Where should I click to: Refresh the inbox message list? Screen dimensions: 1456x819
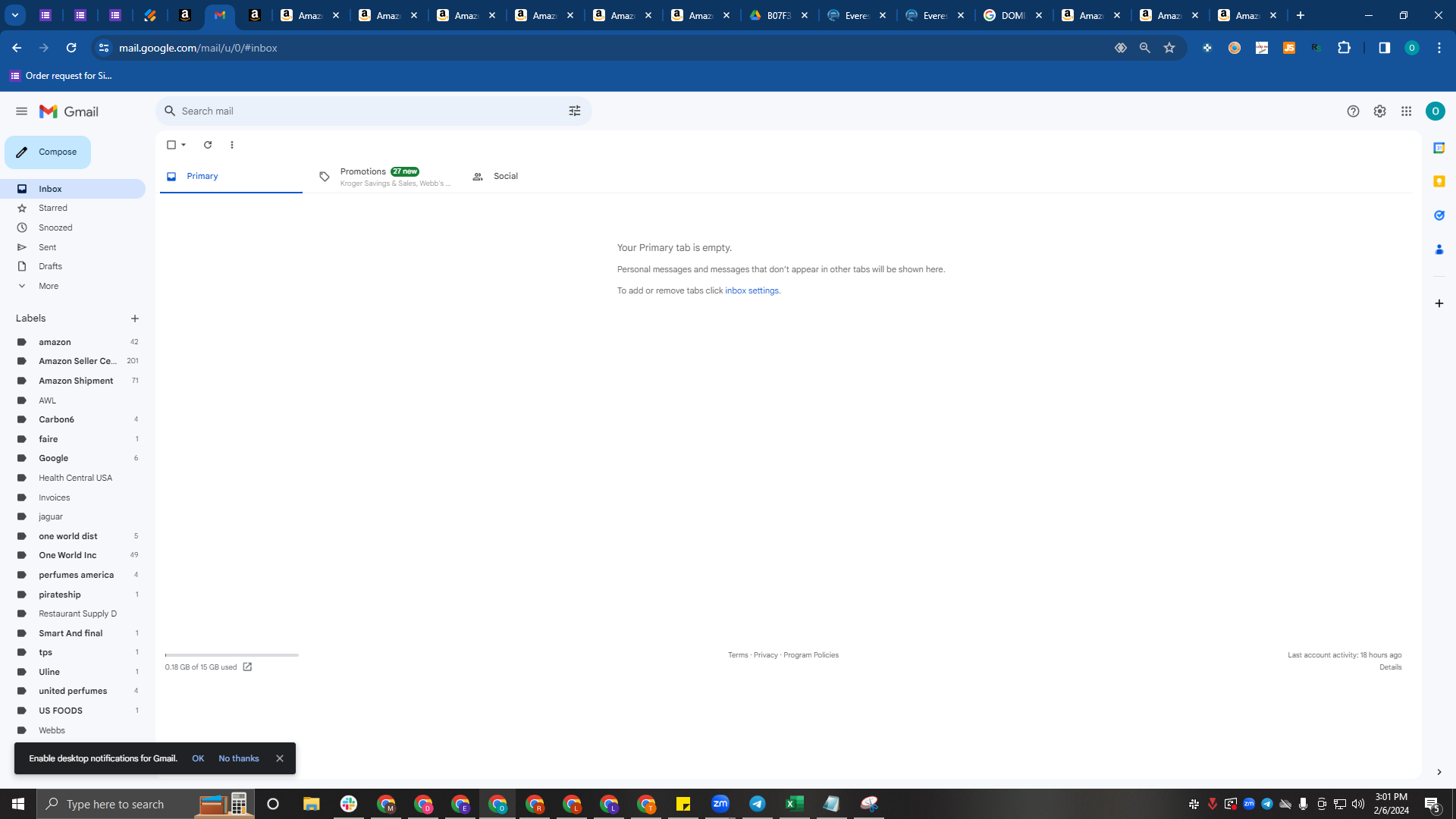pyautogui.click(x=208, y=145)
